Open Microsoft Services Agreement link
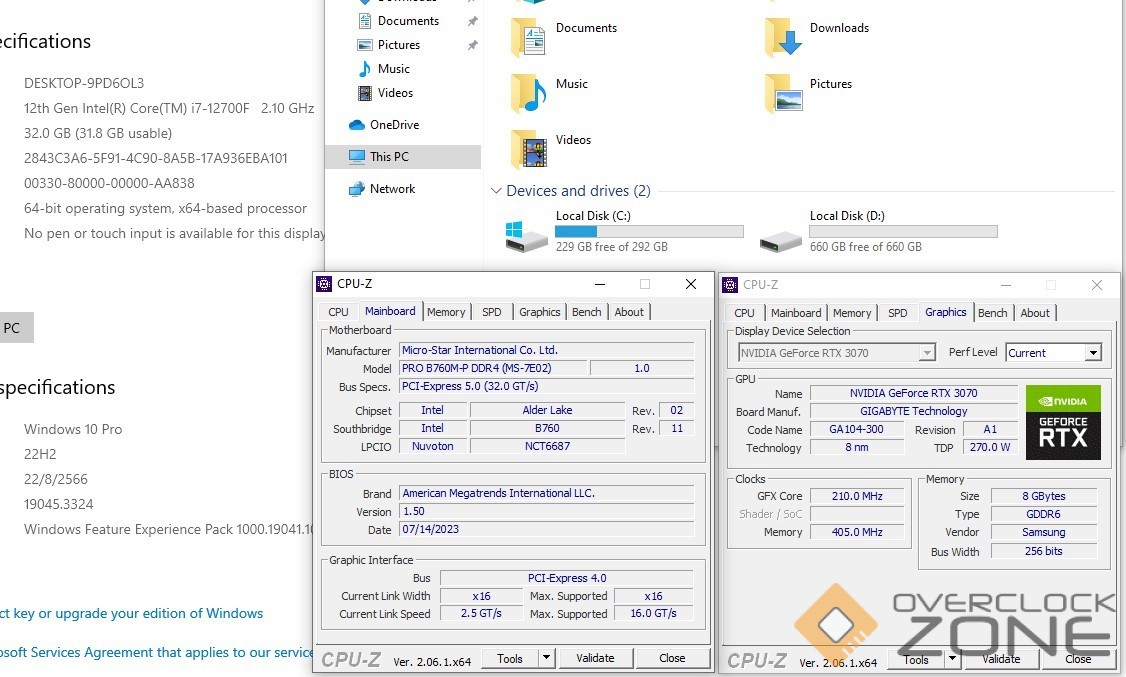 (x=156, y=652)
